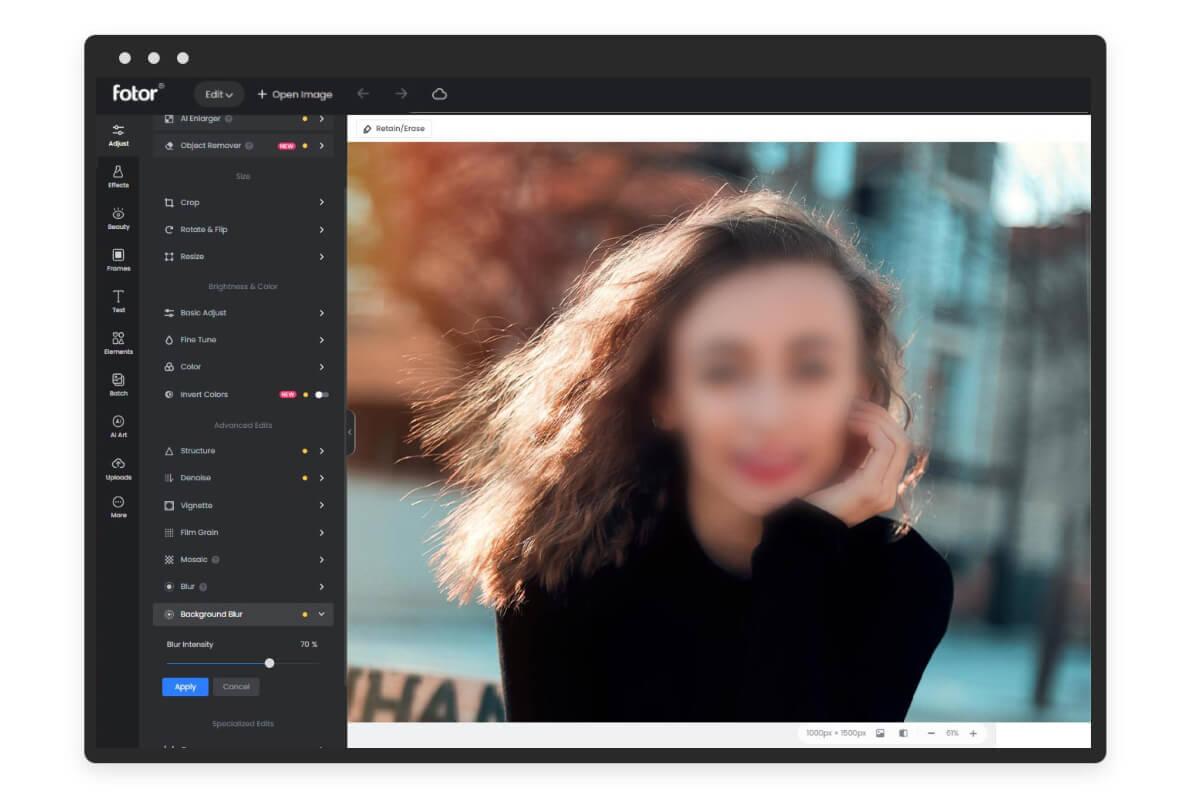The height and width of the screenshot is (800, 1200).
Task: Click the Mosaic help question icon
Action: point(216,560)
